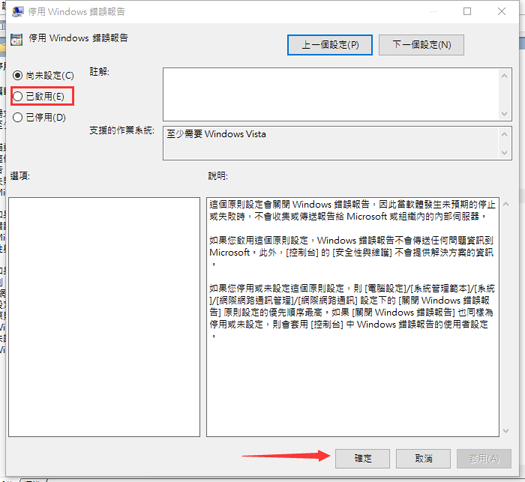Maximize the policy dialog window
The width and height of the screenshot is (525, 482).
point(467,11)
